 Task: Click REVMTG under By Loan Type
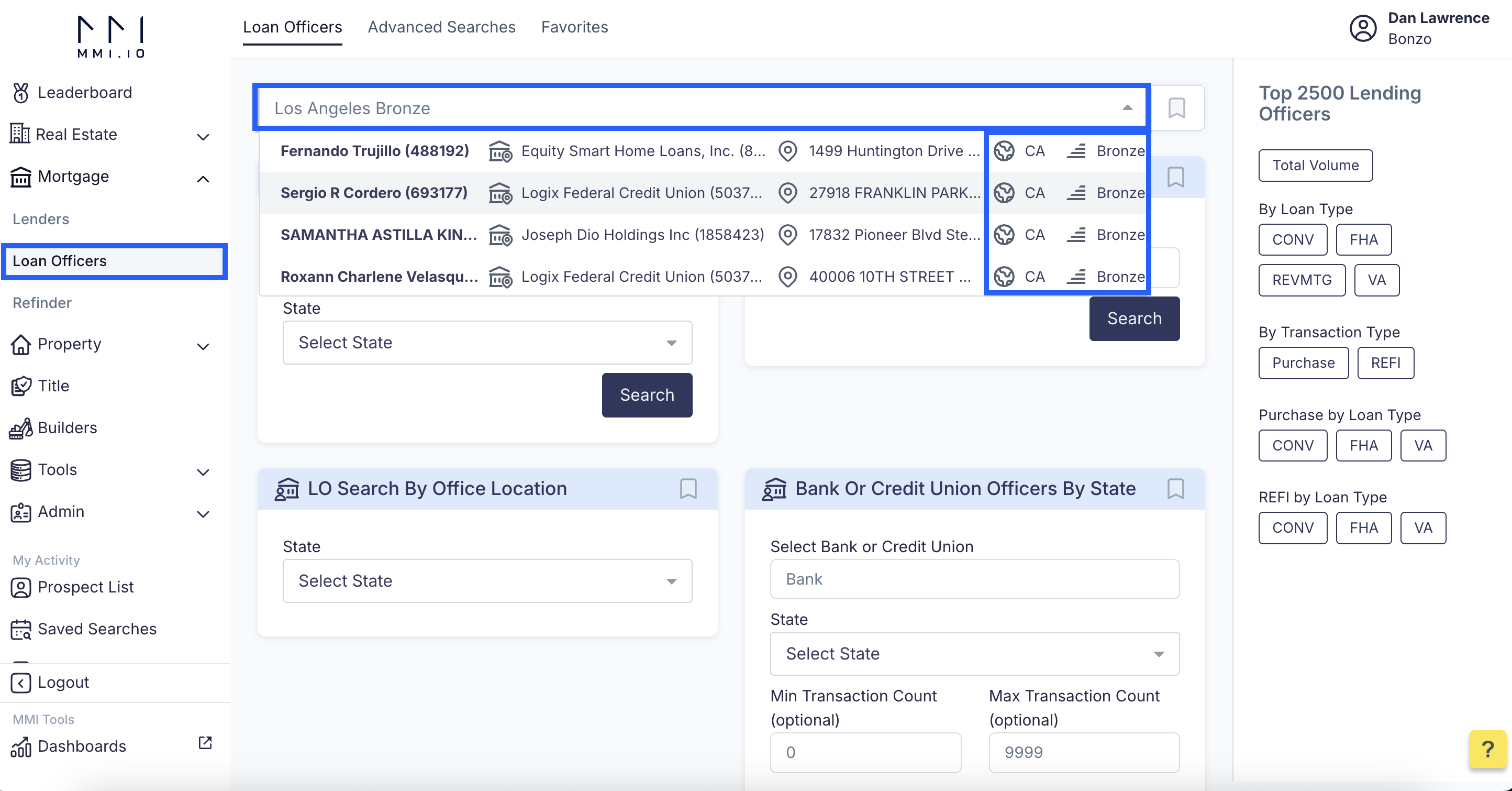(1302, 280)
